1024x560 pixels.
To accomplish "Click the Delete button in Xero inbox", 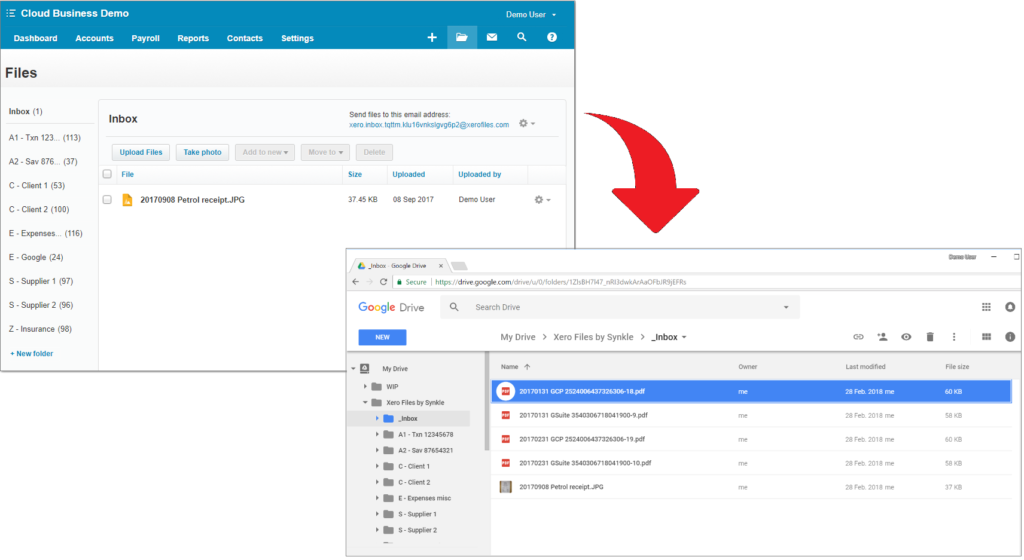I will (374, 152).
